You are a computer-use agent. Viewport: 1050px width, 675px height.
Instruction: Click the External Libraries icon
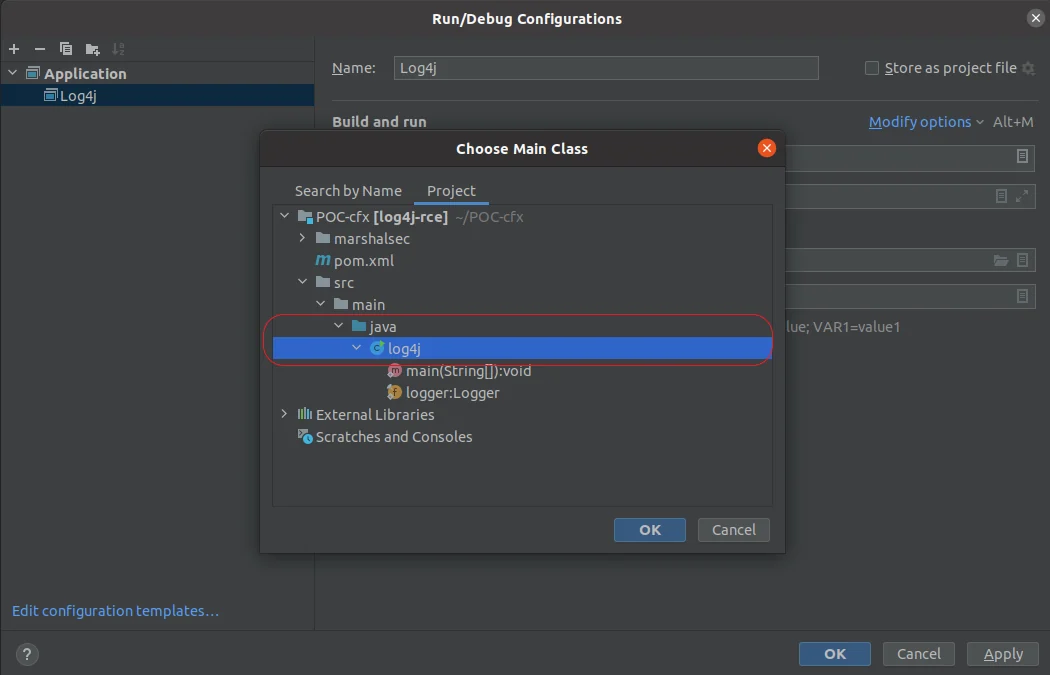pyautogui.click(x=305, y=414)
